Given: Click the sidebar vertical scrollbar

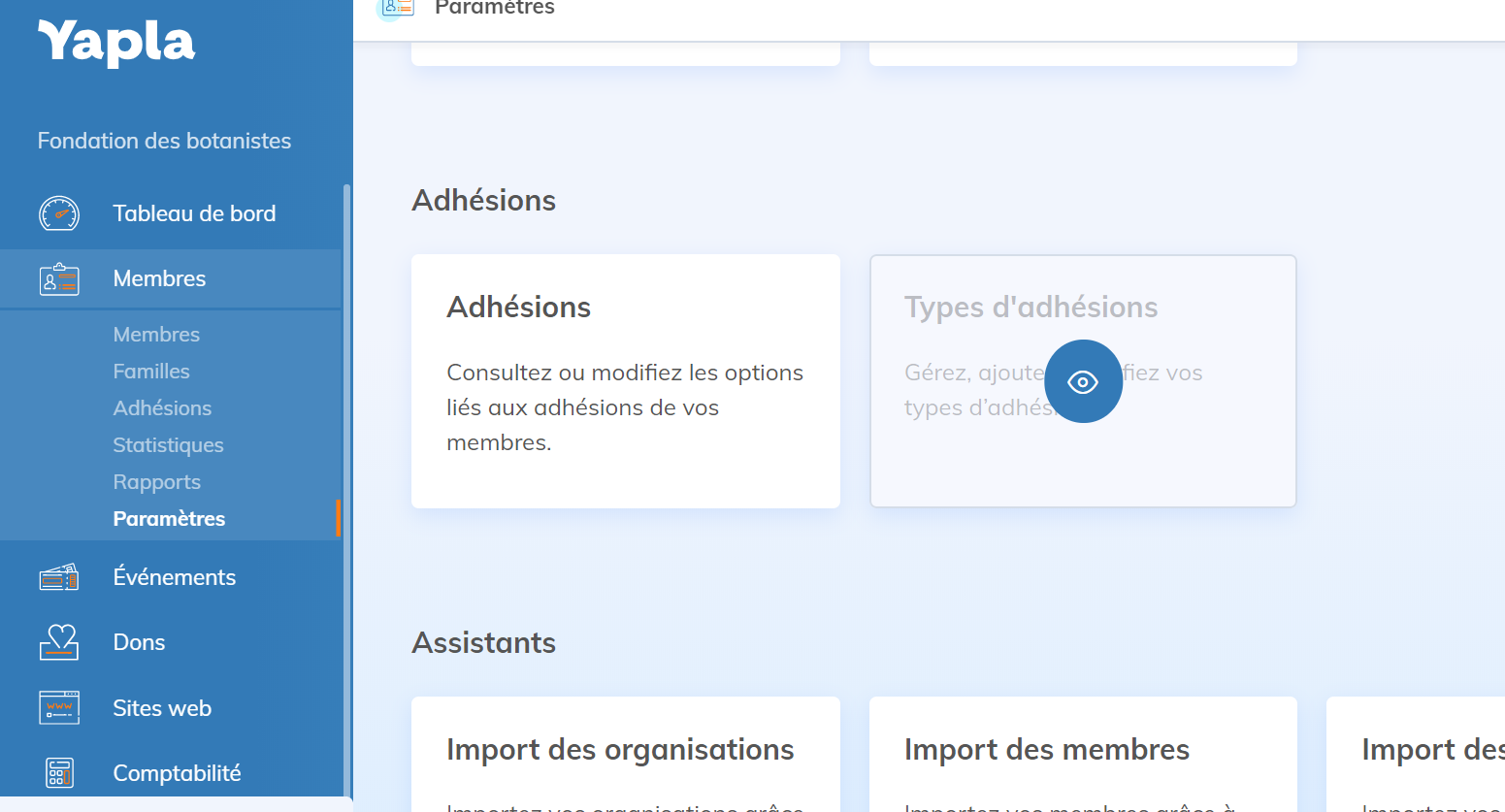Looking at the screenshot, I should click(x=346, y=485).
